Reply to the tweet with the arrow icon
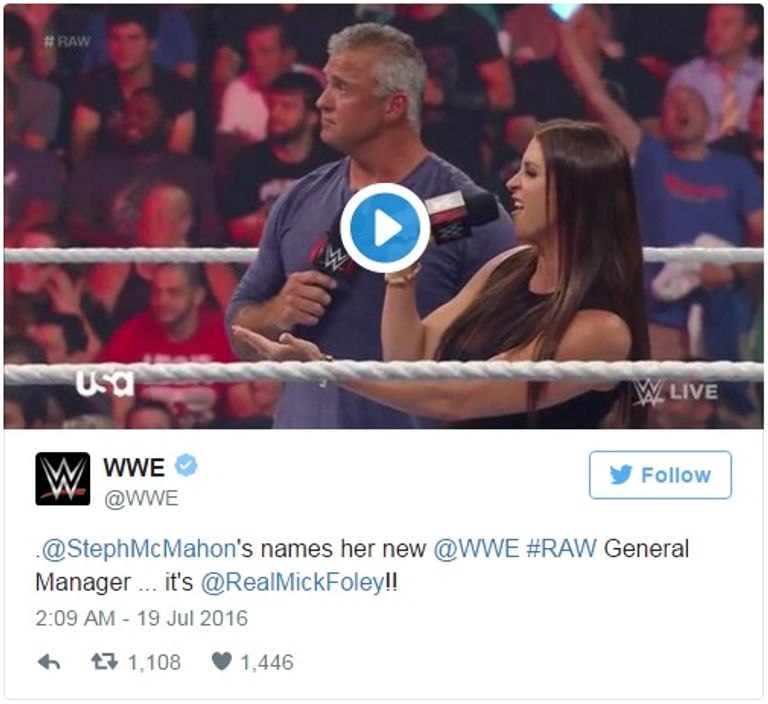Screen dimensions: 768x704 [x=49, y=662]
